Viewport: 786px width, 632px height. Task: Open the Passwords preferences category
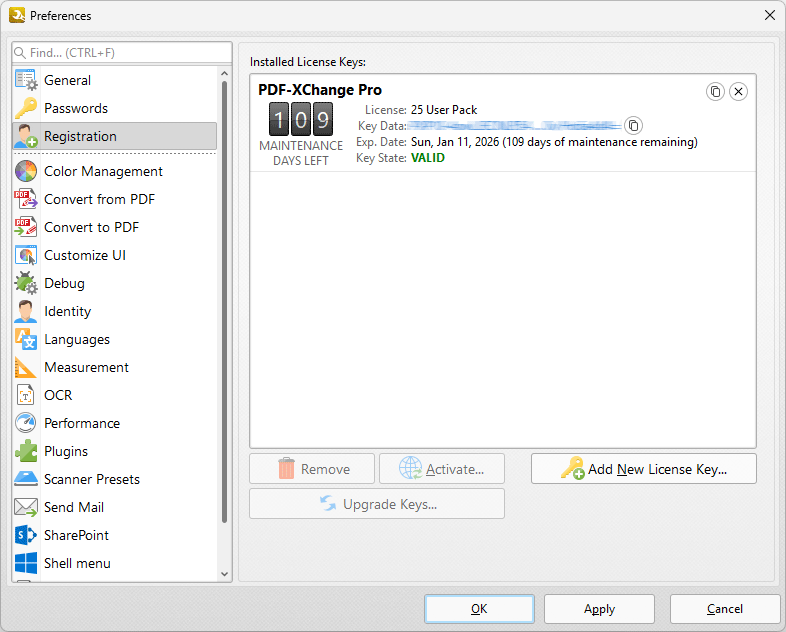tap(115, 108)
